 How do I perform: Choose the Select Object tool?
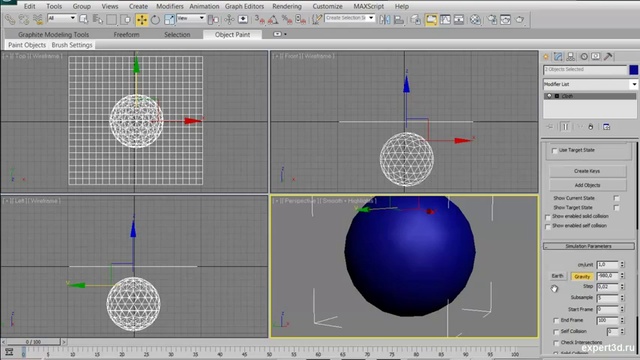[x=84, y=19]
